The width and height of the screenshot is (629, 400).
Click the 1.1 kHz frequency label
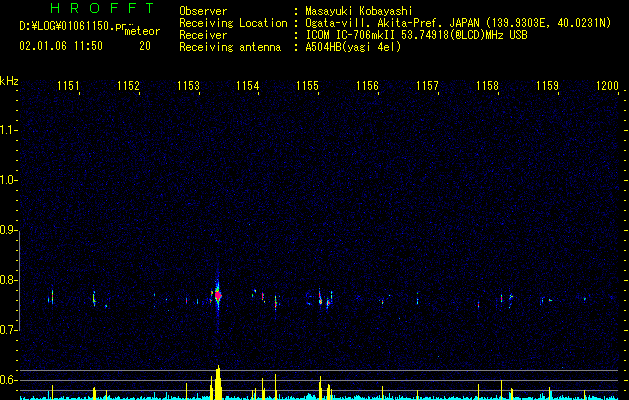click(8, 130)
